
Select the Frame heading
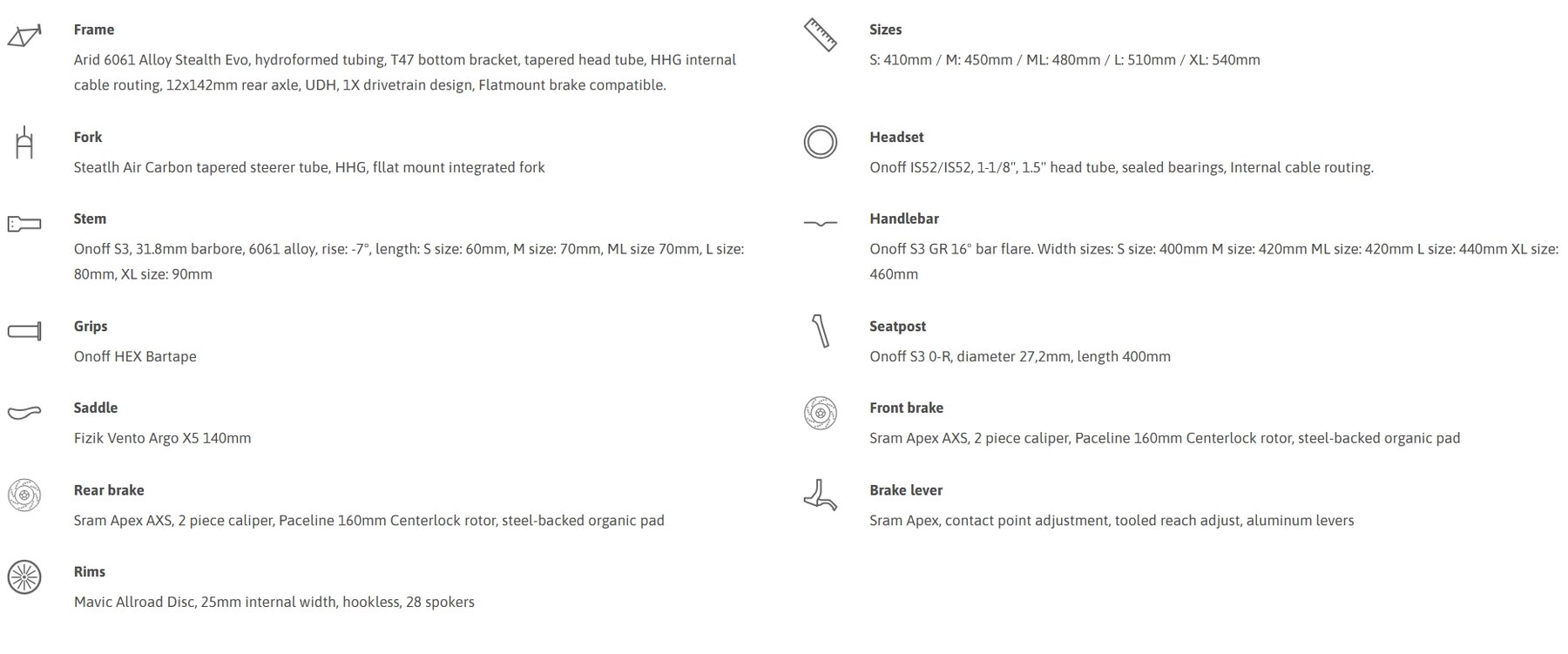point(94,30)
